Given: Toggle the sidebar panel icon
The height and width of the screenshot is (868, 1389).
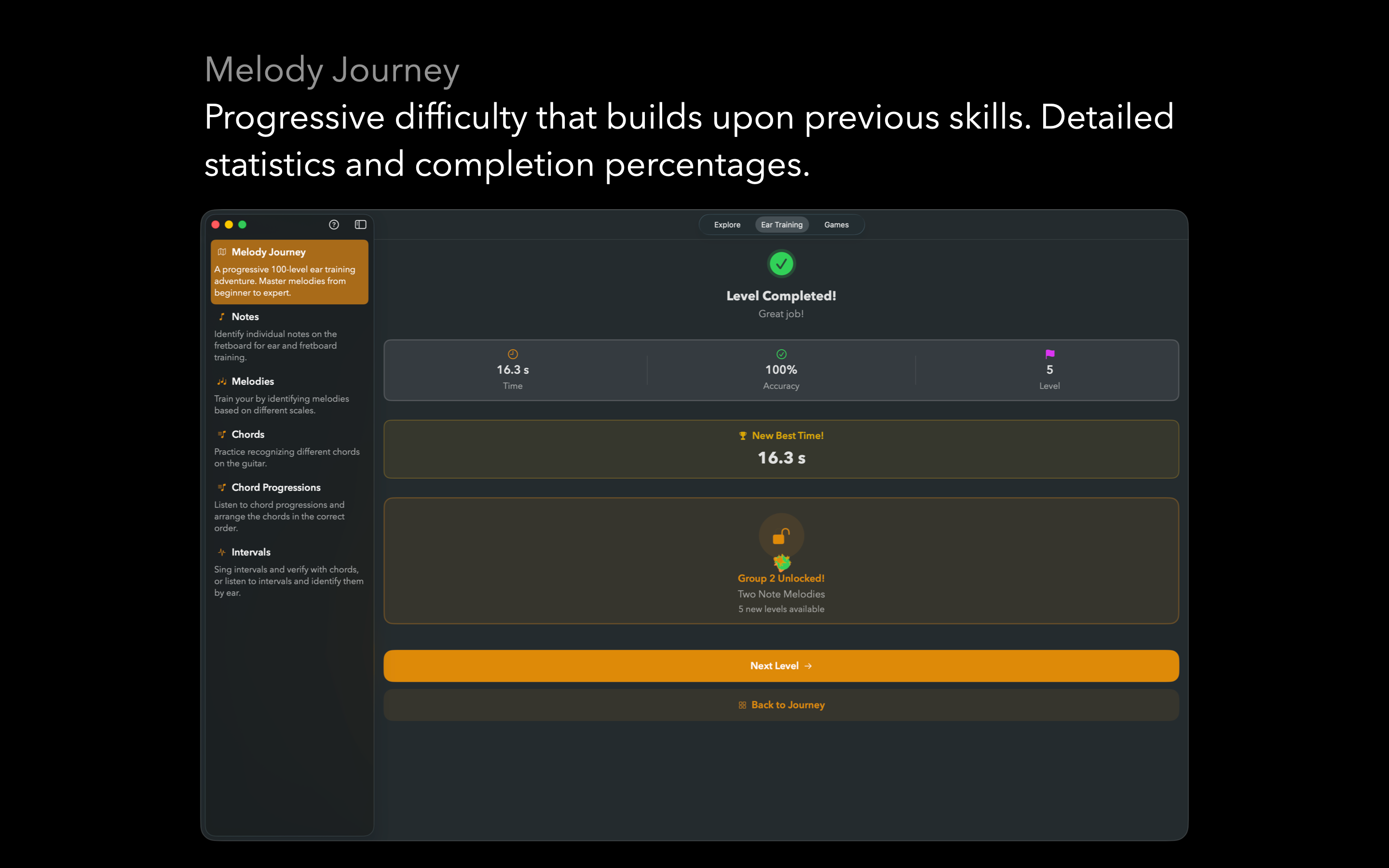Looking at the screenshot, I should (x=360, y=224).
